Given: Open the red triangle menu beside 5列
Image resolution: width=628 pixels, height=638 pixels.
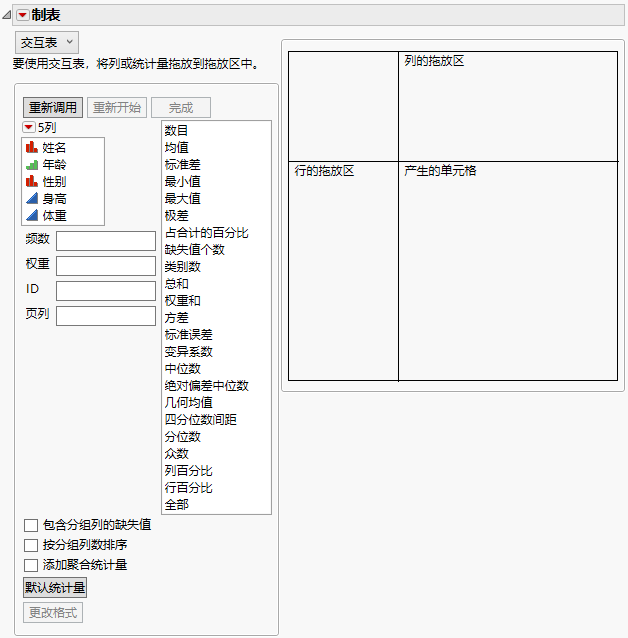Looking at the screenshot, I should pos(28,127).
